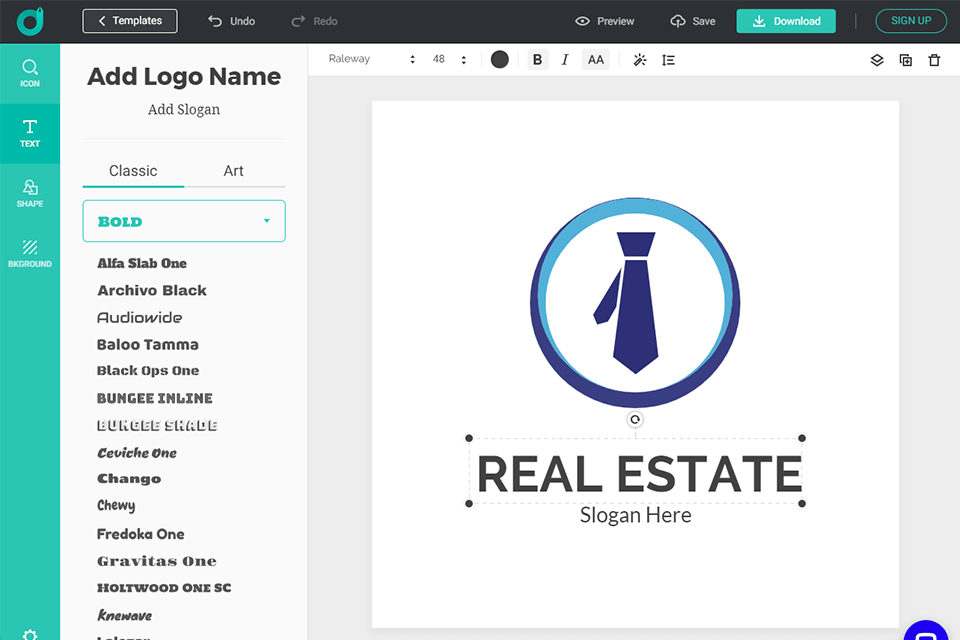Click the app logo in top-left corner

pos(30,21)
